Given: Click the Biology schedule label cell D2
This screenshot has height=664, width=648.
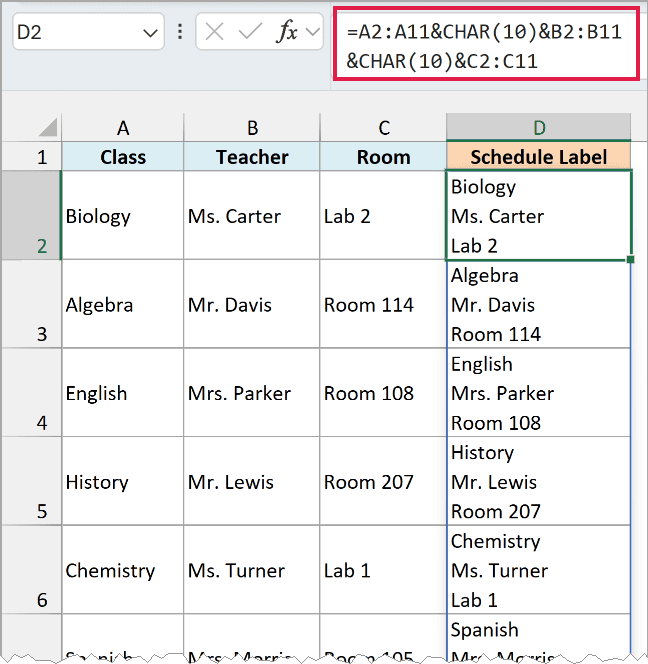Looking at the screenshot, I should pos(539,215).
